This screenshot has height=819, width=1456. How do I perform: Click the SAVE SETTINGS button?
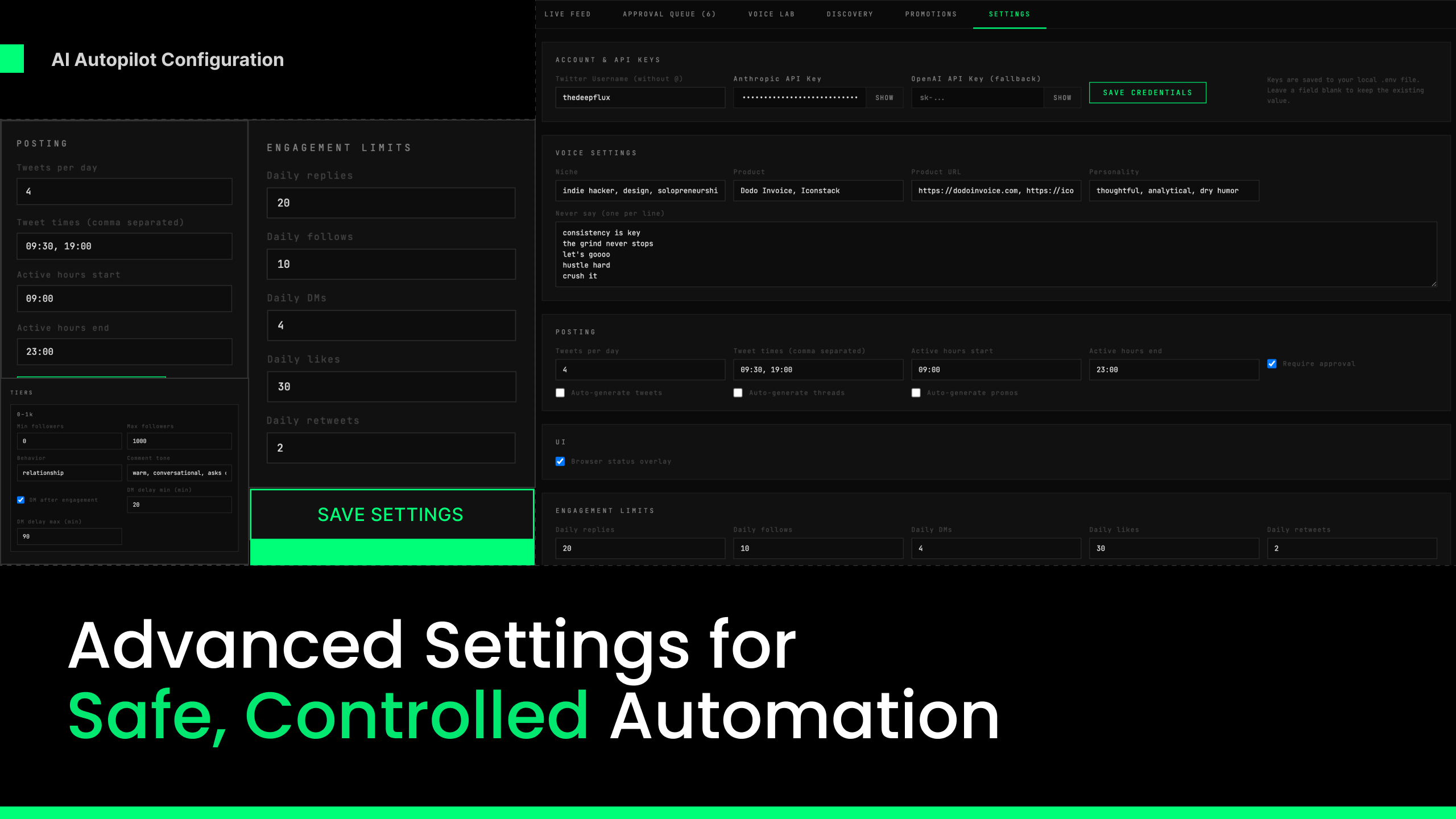[x=391, y=514]
